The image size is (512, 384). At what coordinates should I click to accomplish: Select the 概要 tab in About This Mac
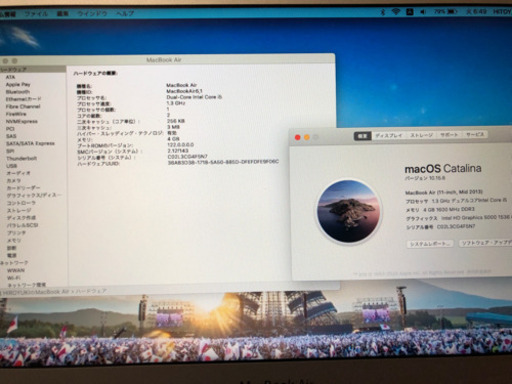[x=362, y=136]
